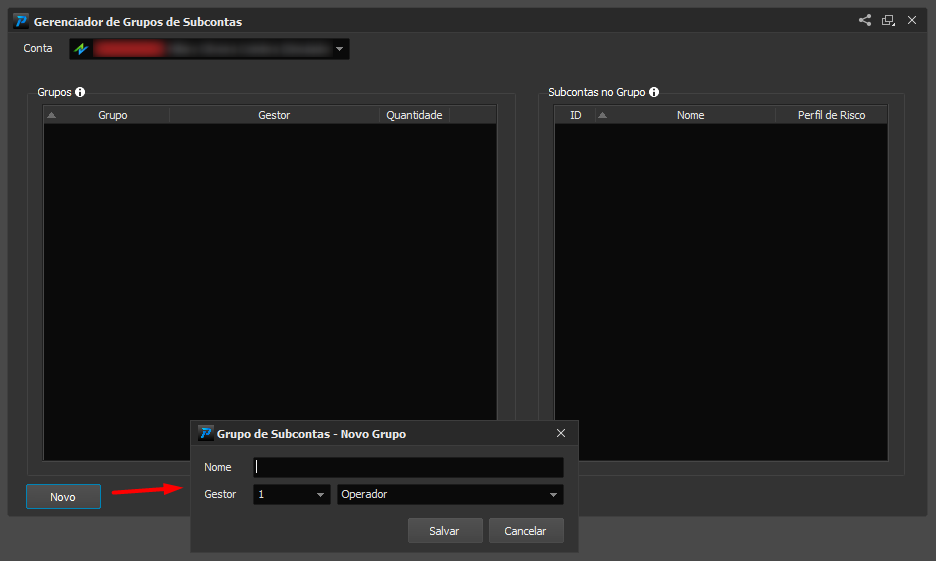Sort by the Gestor column header

pyautogui.click(x=274, y=115)
